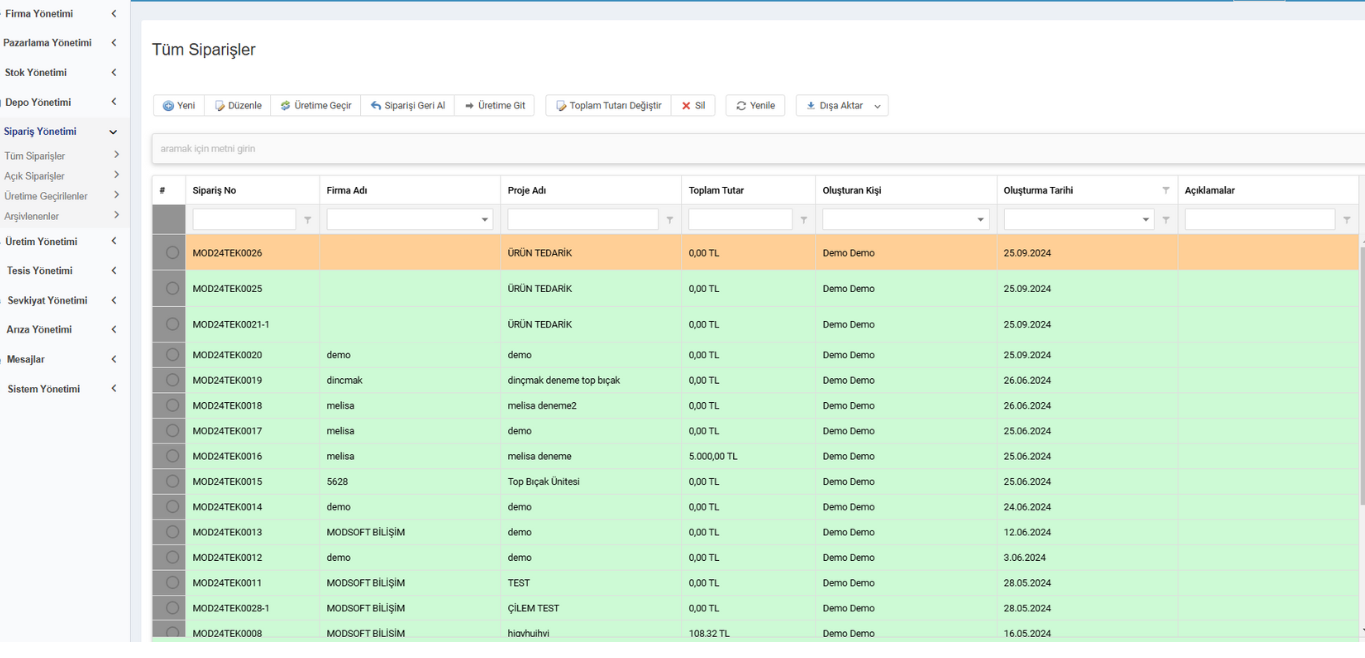This screenshot has width=1365, height=658.
Task: Open the Proje Adı column filter icon
Action: (670, 220)
